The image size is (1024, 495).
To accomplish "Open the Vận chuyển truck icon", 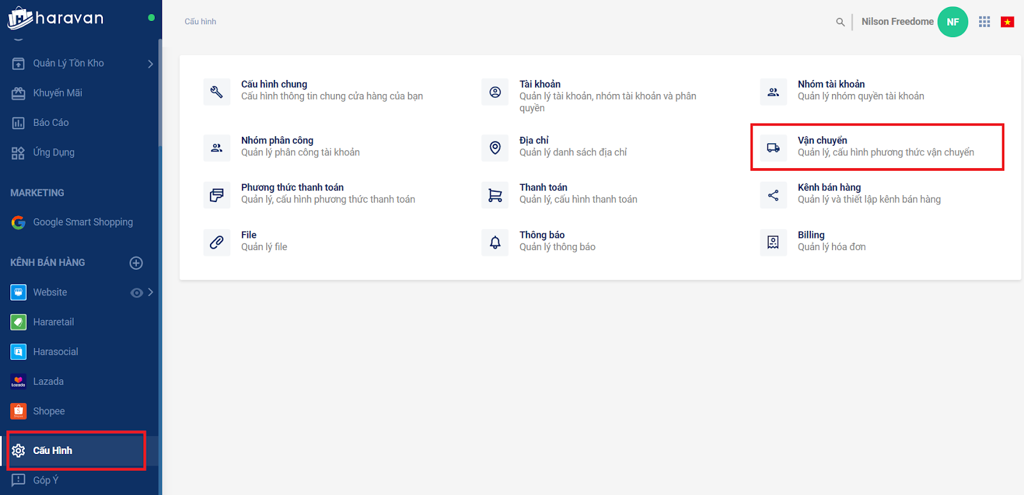I will (x=773, y=148).
